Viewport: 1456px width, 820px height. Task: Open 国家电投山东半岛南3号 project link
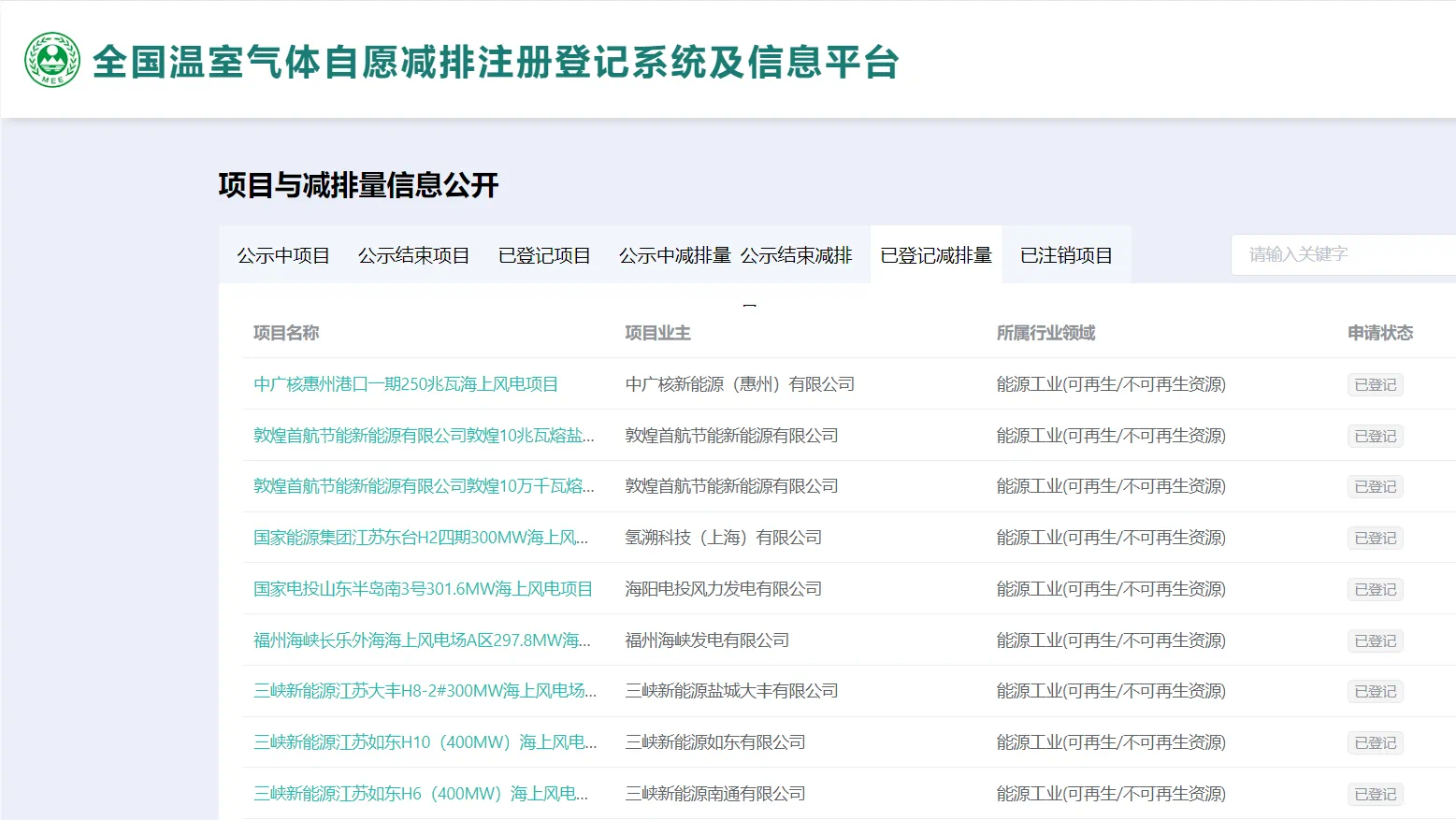[x=423, y=589]
